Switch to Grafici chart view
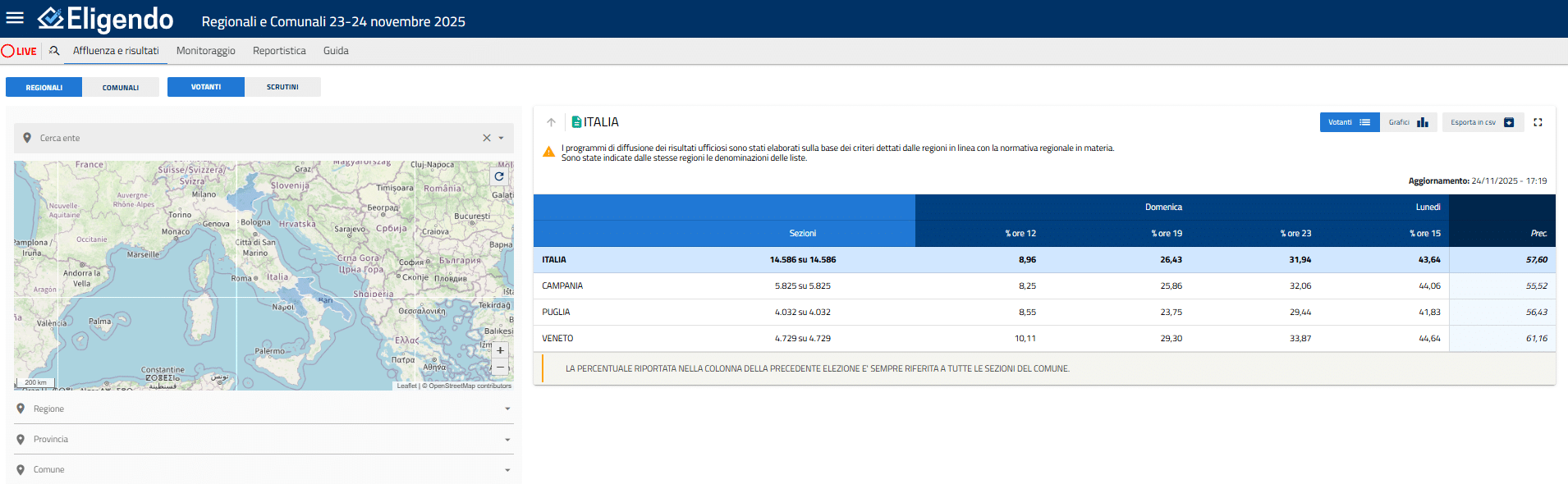Image resolution: width=1568 pixels, height=484 pixels. (1409, 122)
